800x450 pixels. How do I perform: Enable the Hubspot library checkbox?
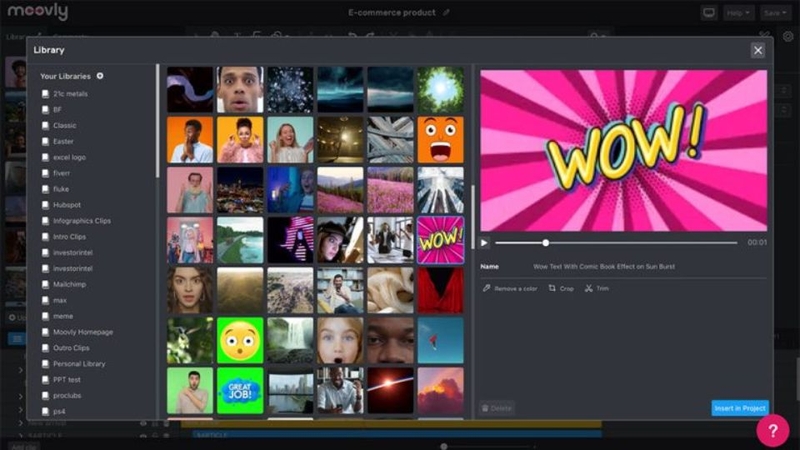[45, 205]
